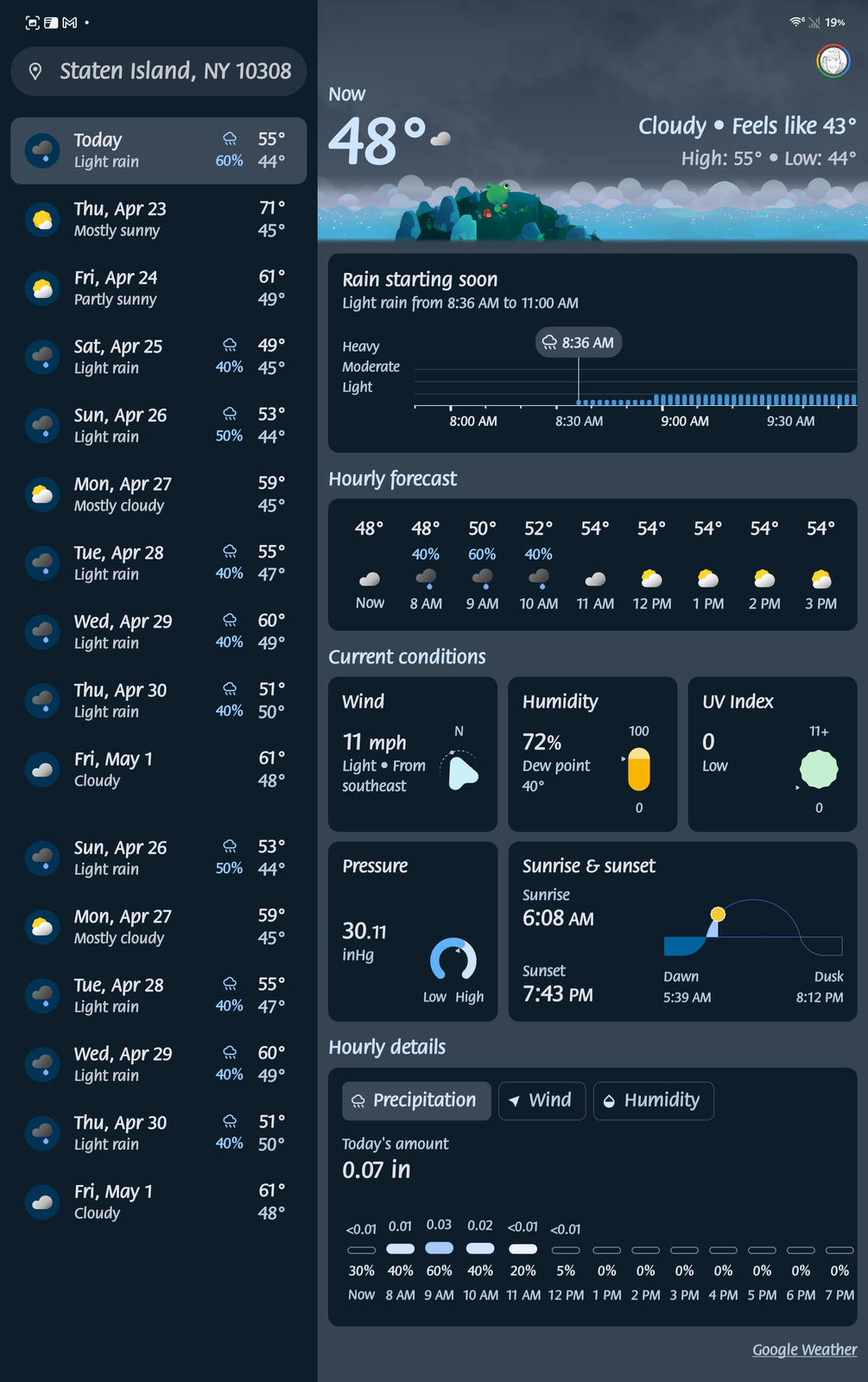868x1382 pixels.
Task: Open the Google Weather link
Action: click(804, 1349)
